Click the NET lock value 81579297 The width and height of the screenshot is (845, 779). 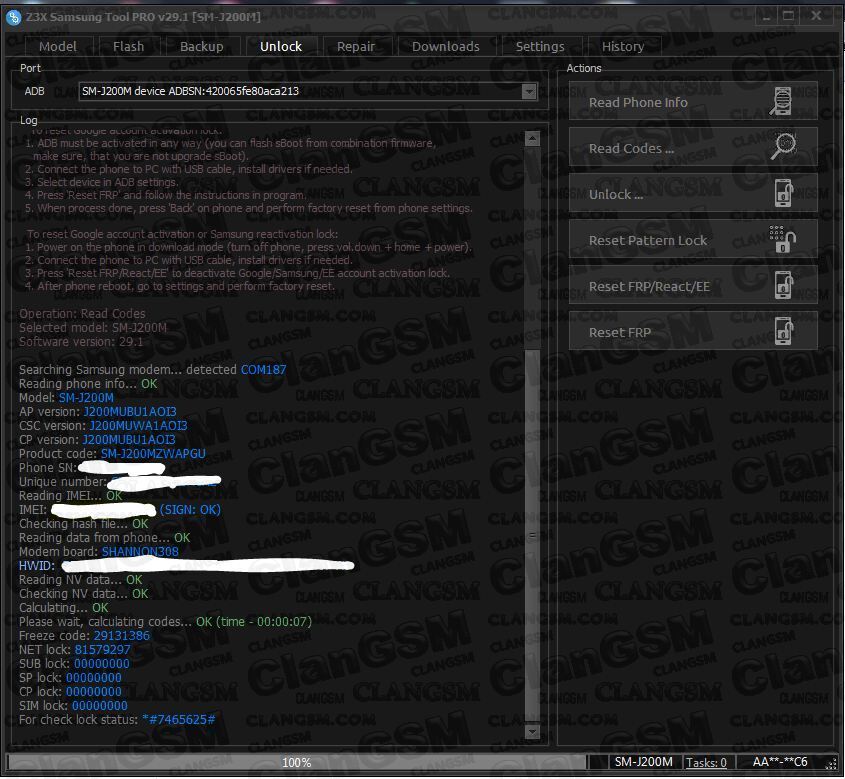(x=102, y=650)
